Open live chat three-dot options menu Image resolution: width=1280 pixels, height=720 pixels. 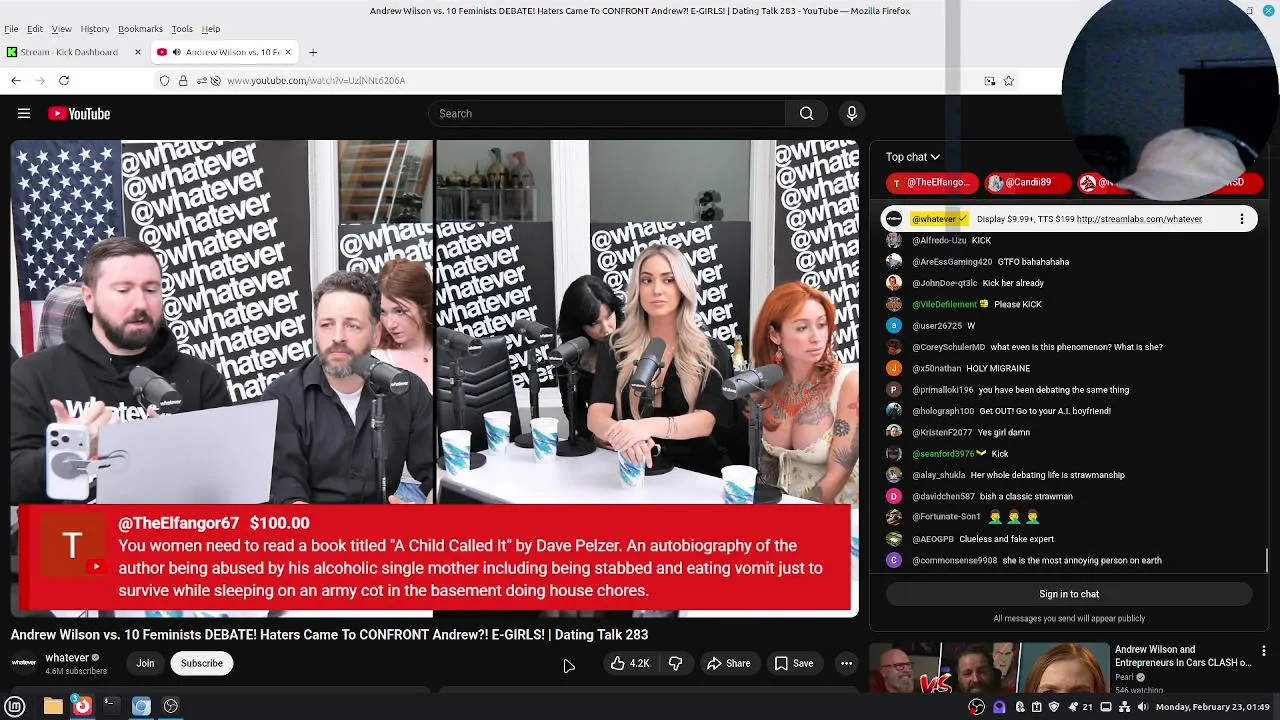tap(1242, 219)
